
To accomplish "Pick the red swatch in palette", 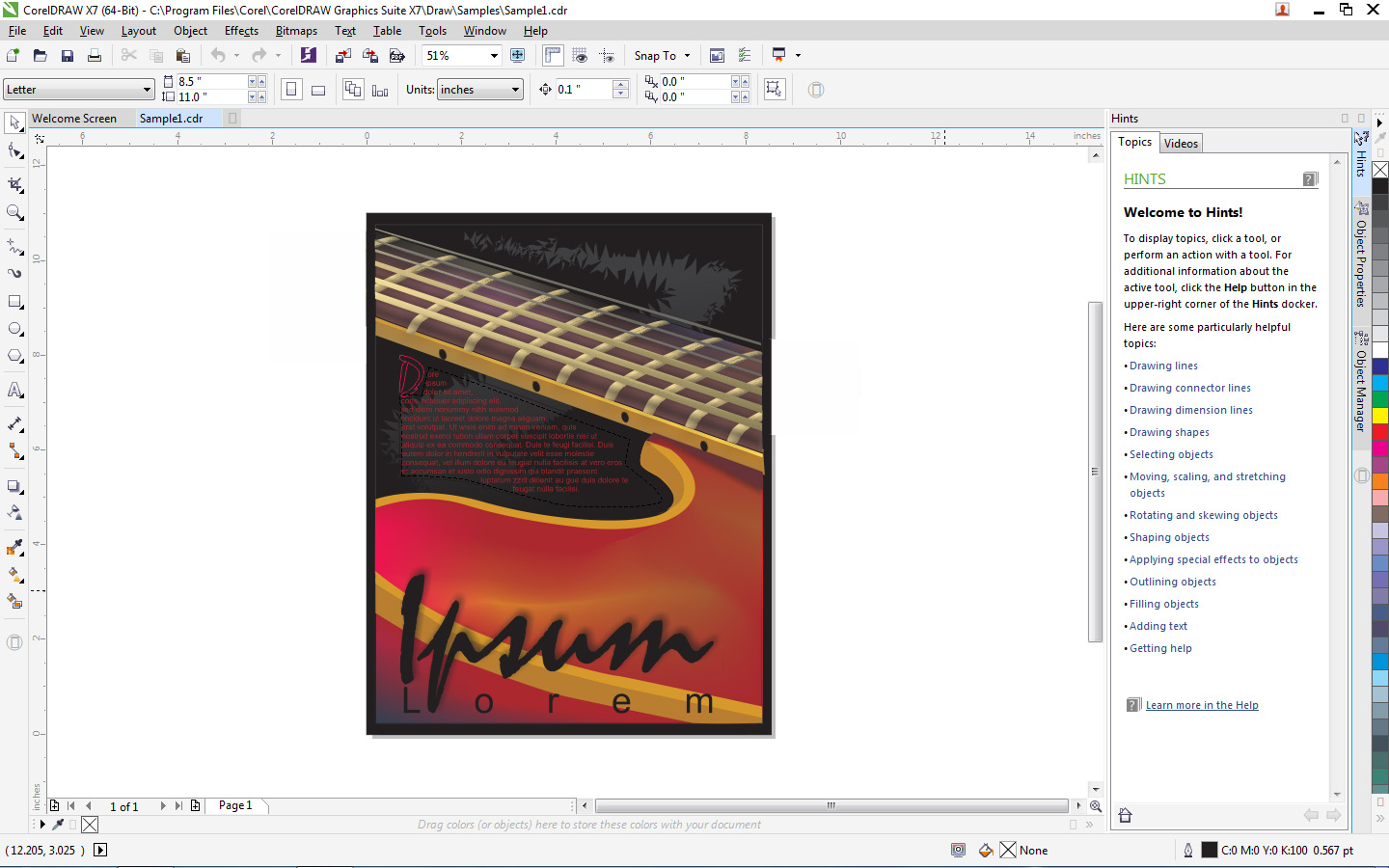I will pyautogui.click(x=1380, y=431).
